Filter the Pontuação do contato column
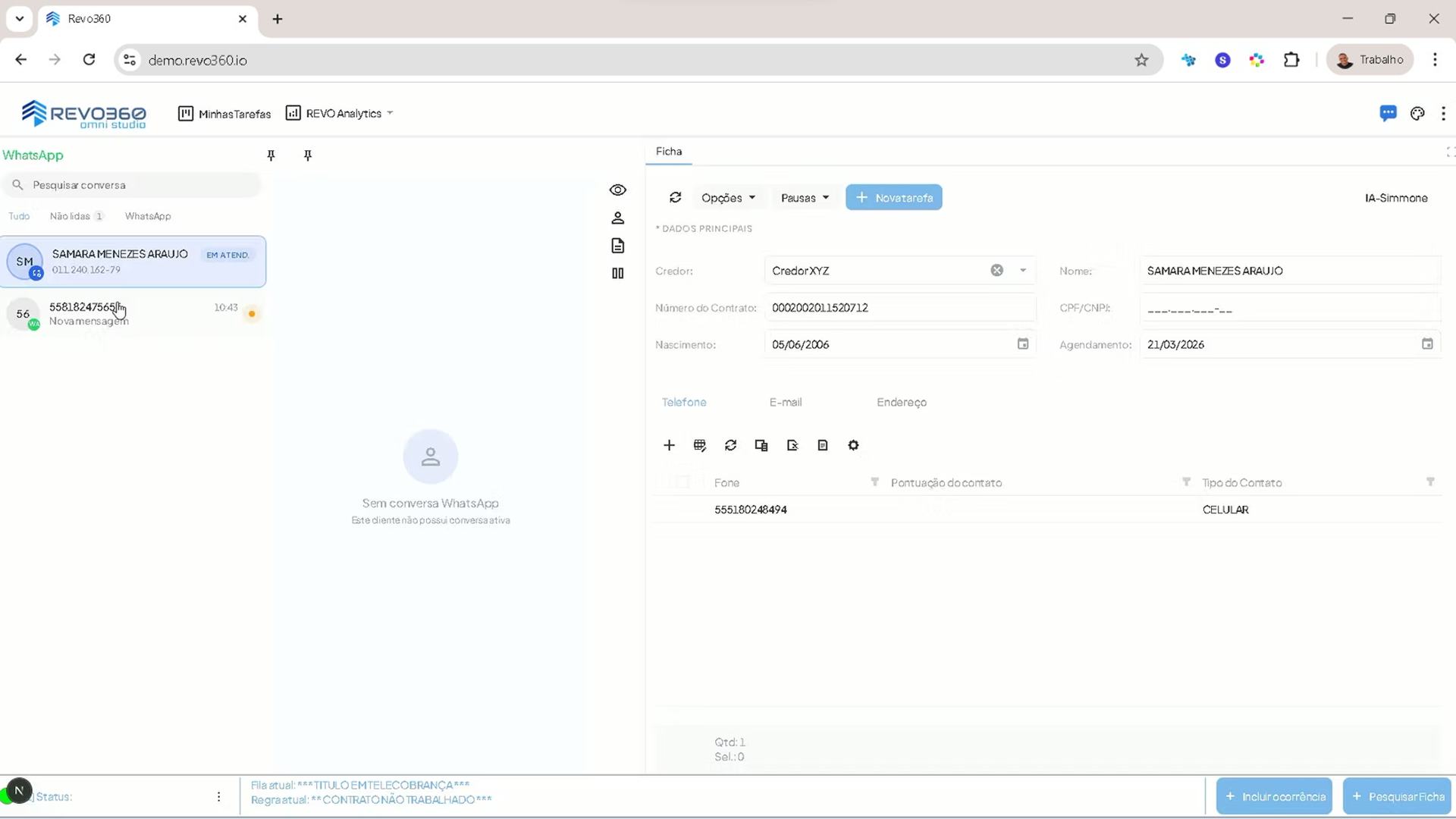Image resolution: width=1456 pixels, height=819 pixels. pyautogui.click(x=1186, y=482)
